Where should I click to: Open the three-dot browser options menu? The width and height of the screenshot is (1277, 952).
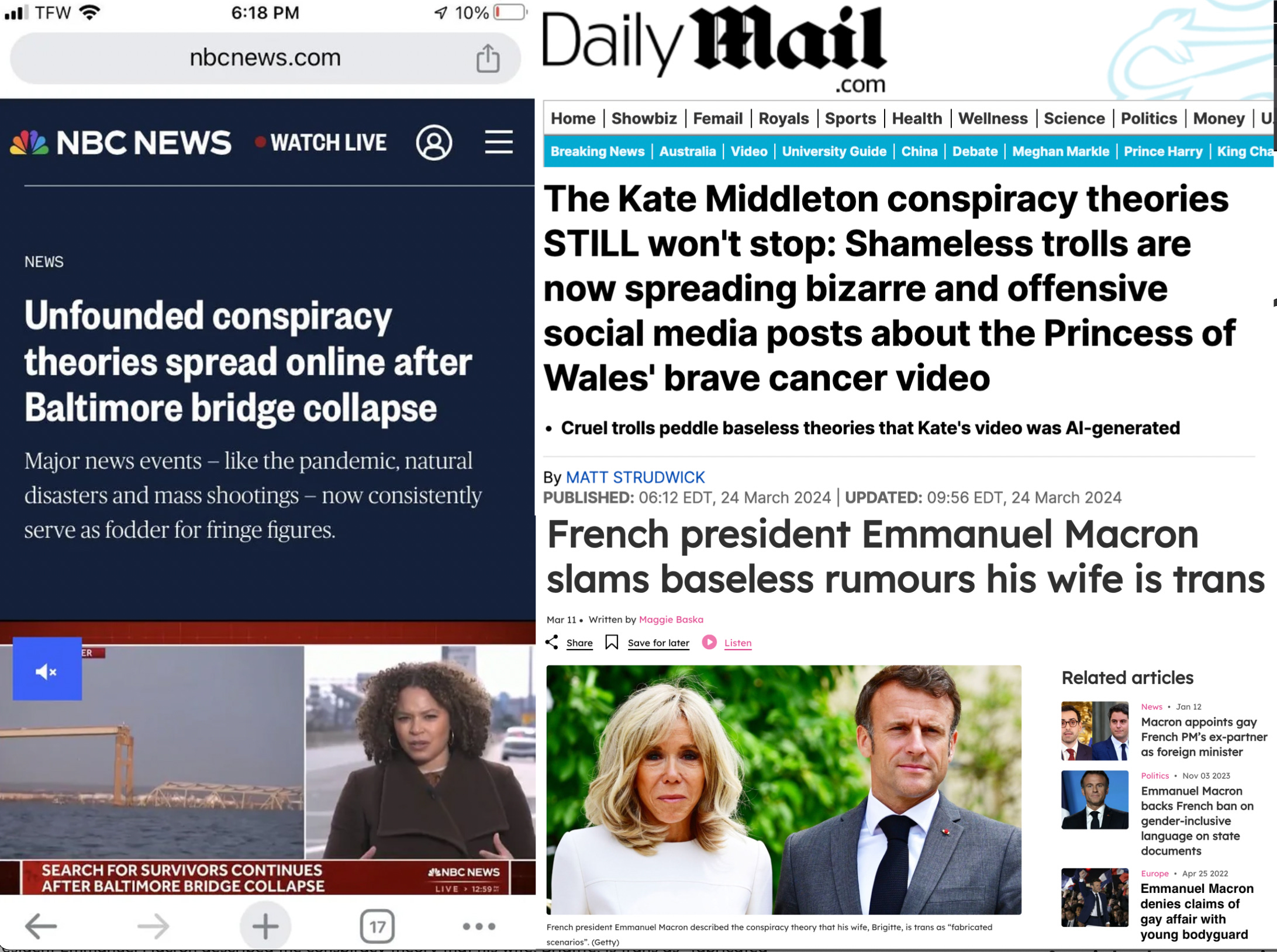pyautogui.click(x=479, y=926)
